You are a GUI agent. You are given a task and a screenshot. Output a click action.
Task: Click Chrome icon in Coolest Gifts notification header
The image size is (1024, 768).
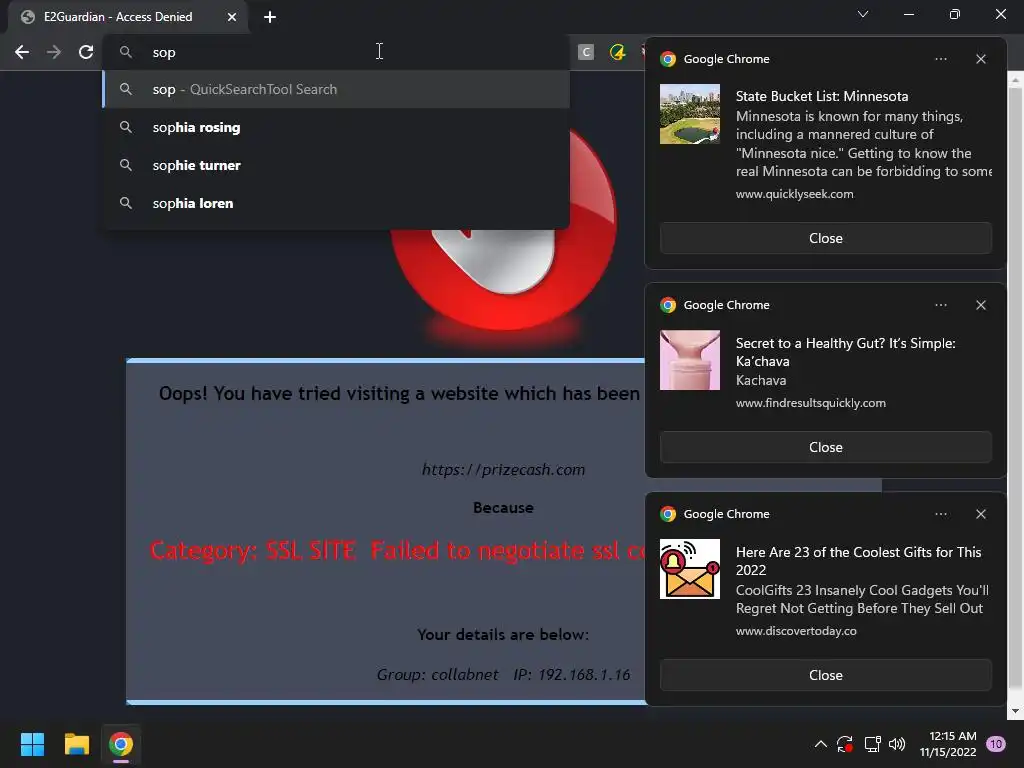[x=667, y=514]
